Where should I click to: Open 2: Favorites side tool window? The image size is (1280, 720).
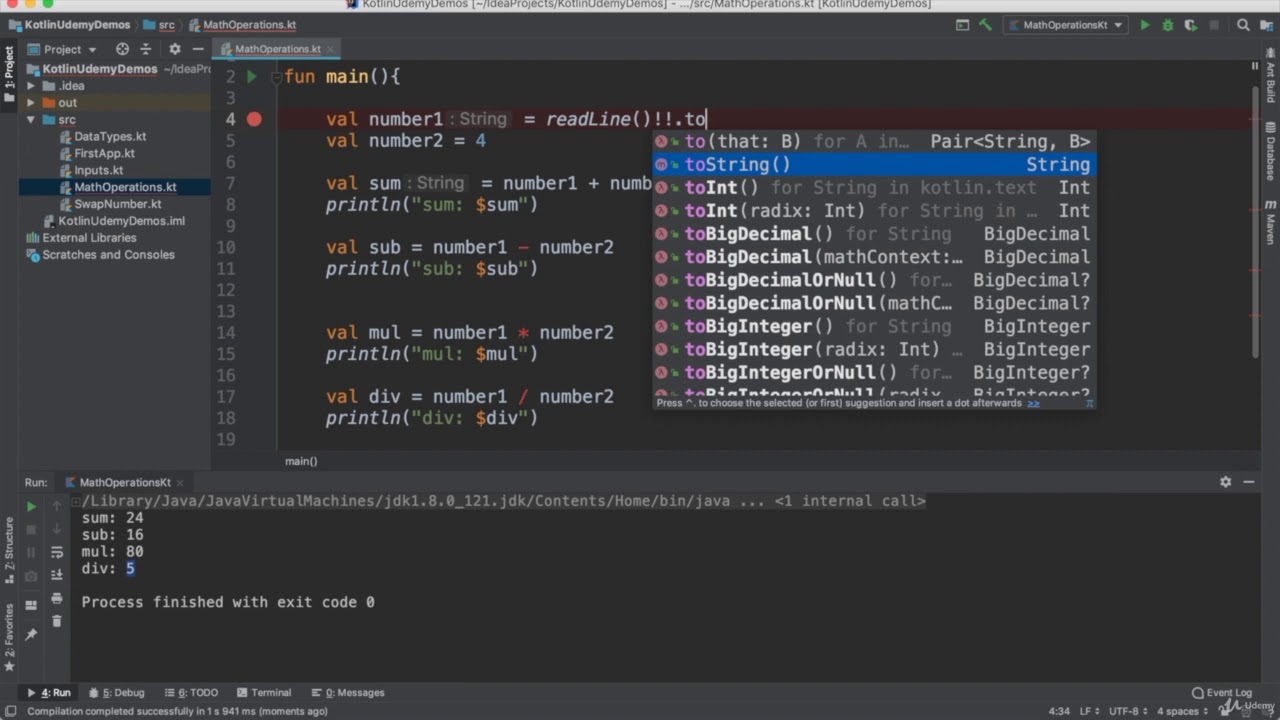9,637
